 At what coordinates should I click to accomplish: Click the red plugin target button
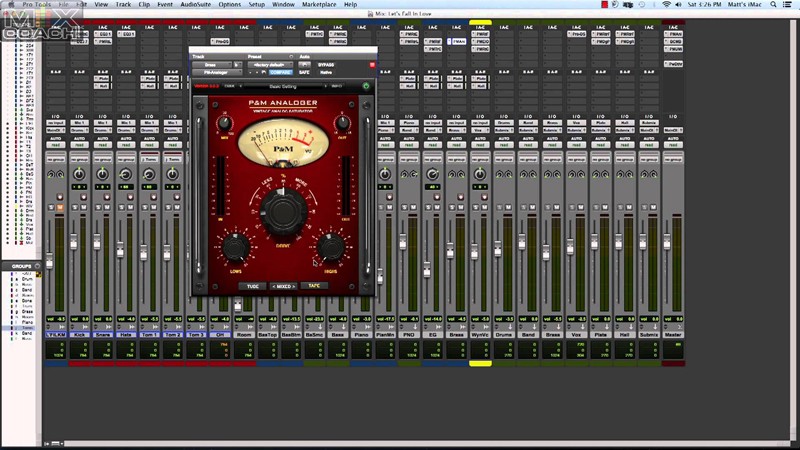click(x=372, y=65)
